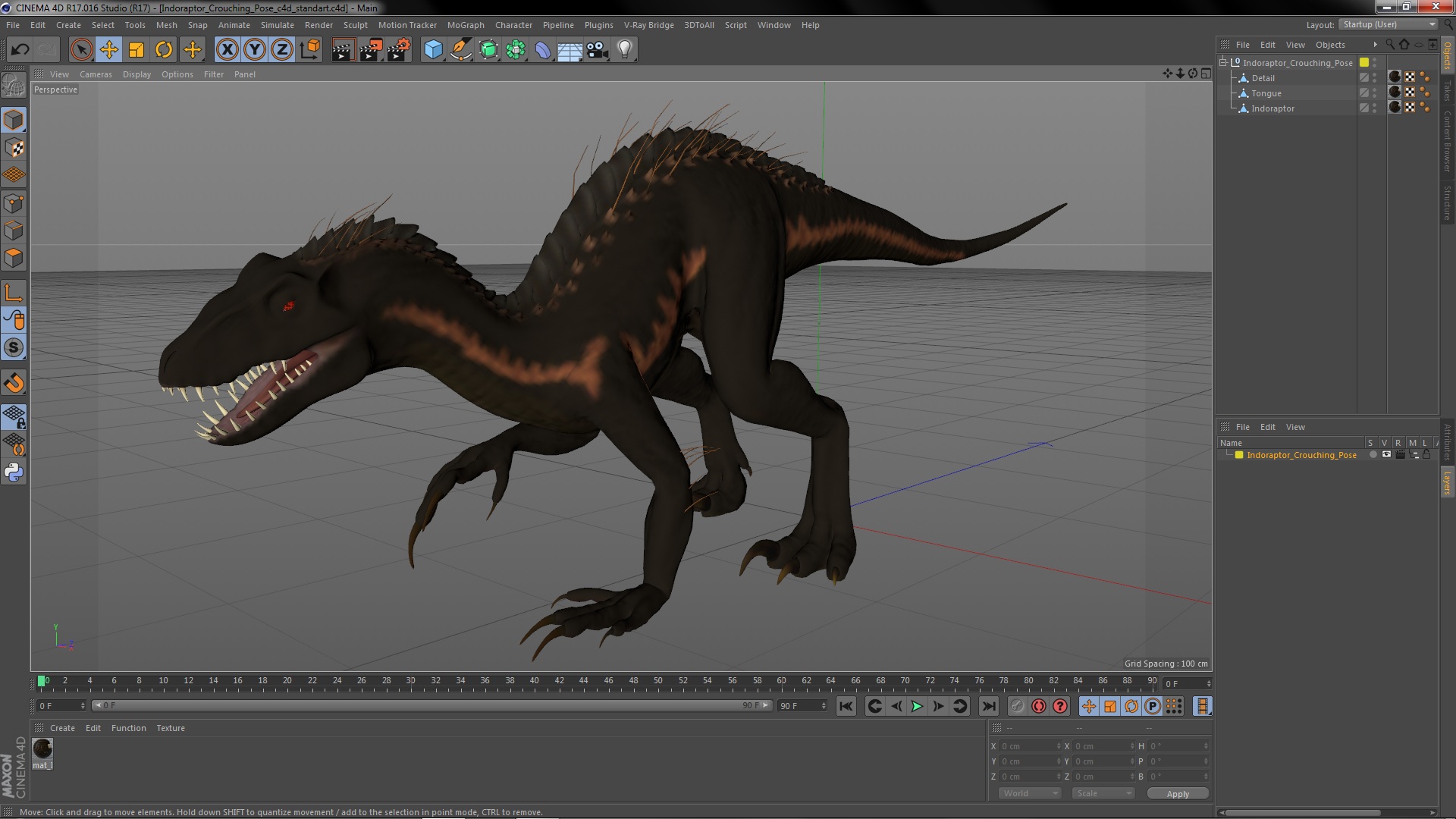Toggle the Y axis lock
The height and width of the screenshot is (819, 1456).
point(255,50)
